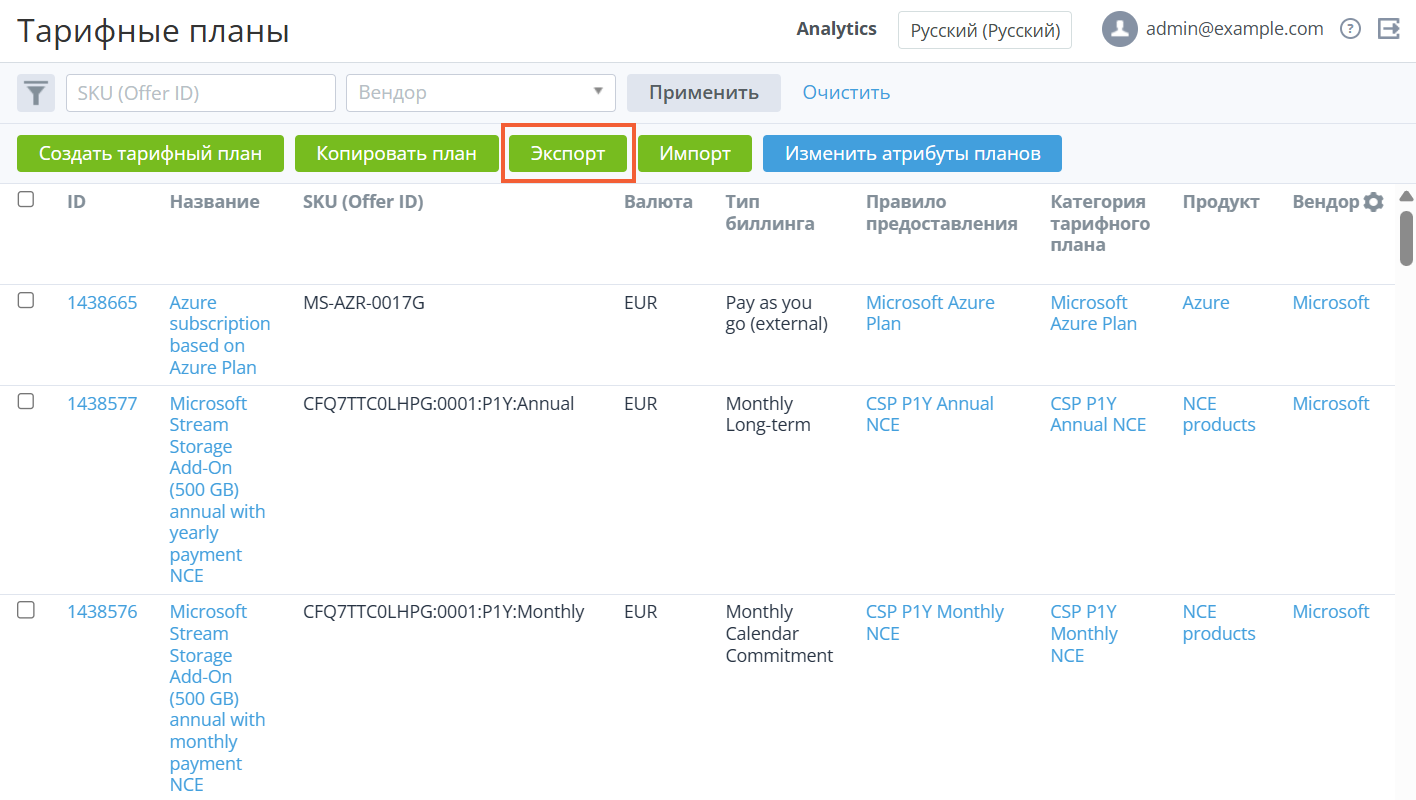The image size is (1416, 800).
Task: Open Microsoft vendor link in row 1438665
Action: [x=1331, y=302]
